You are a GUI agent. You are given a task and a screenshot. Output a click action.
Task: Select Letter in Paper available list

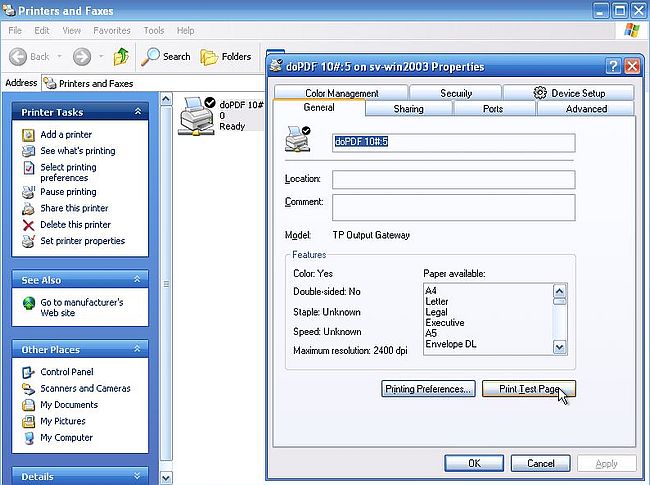click(437, 301)
